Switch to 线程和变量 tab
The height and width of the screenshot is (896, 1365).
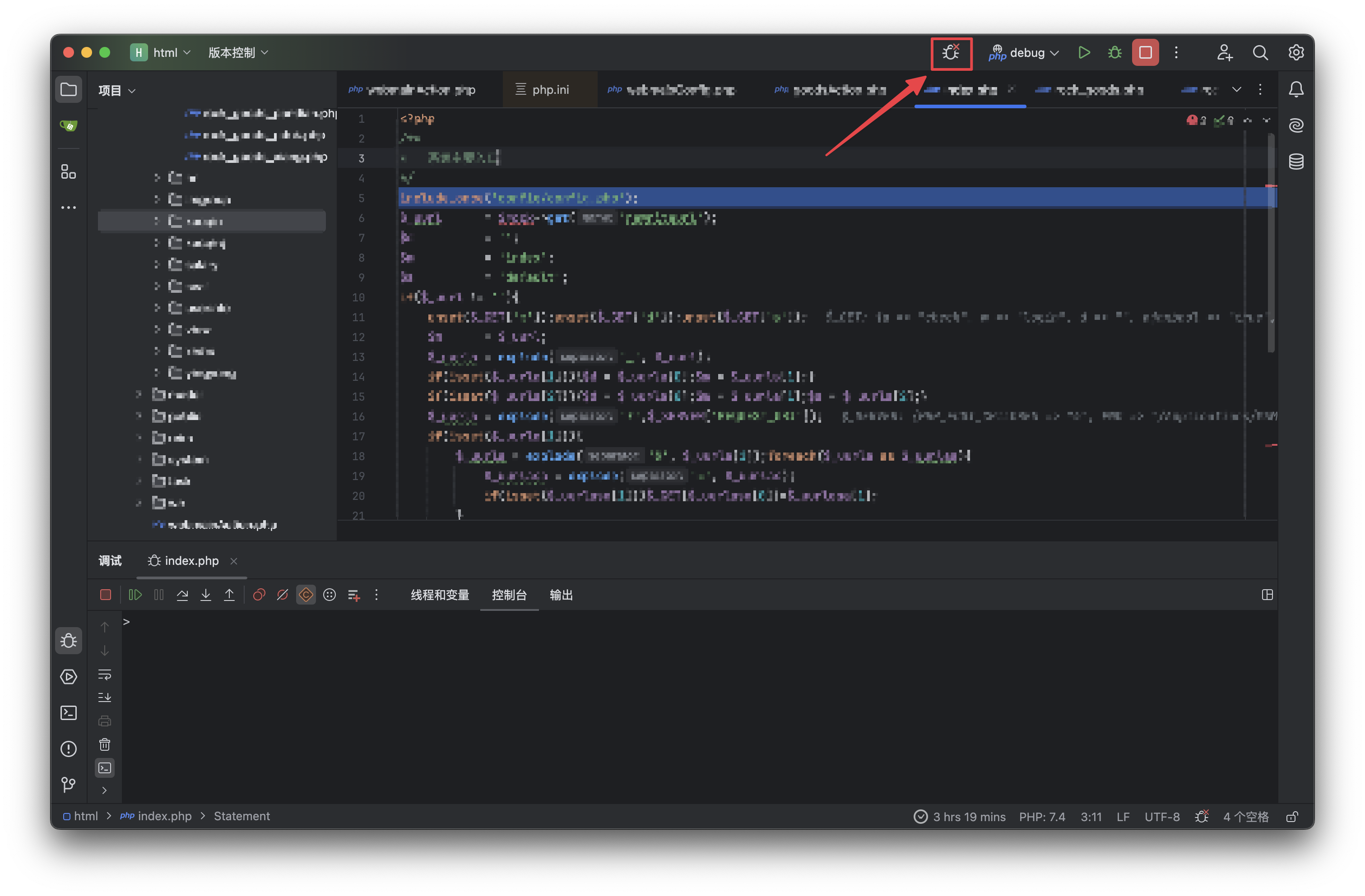tap(440, 595)
